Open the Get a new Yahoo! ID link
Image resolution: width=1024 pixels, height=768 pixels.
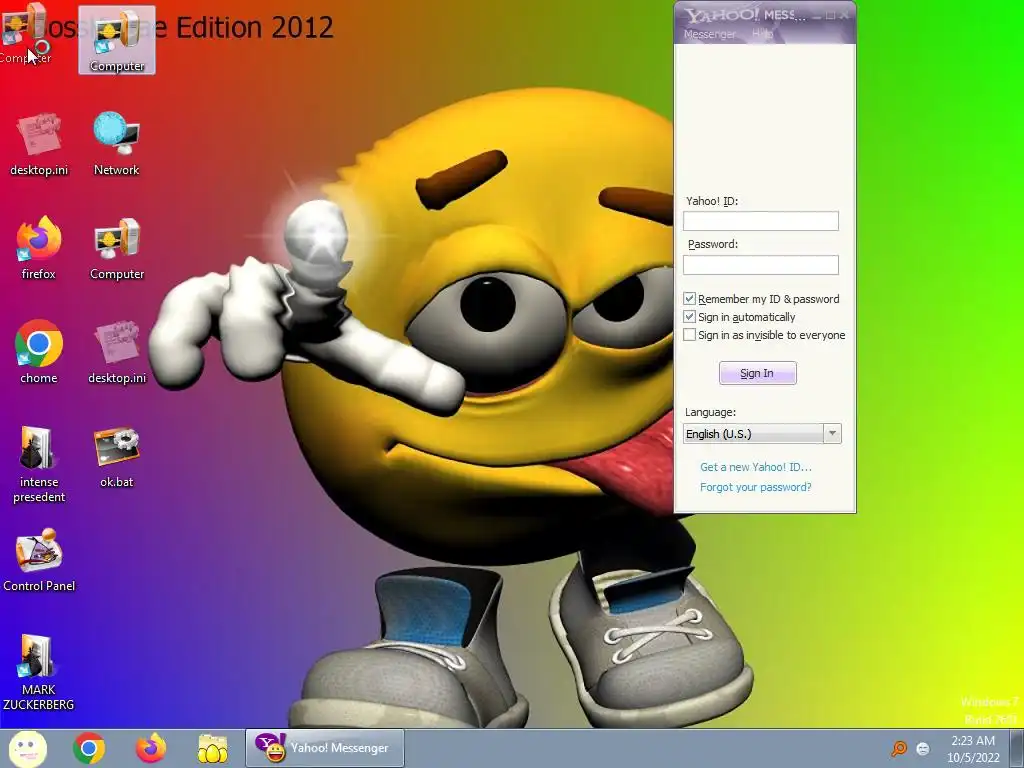pos(756,467)
